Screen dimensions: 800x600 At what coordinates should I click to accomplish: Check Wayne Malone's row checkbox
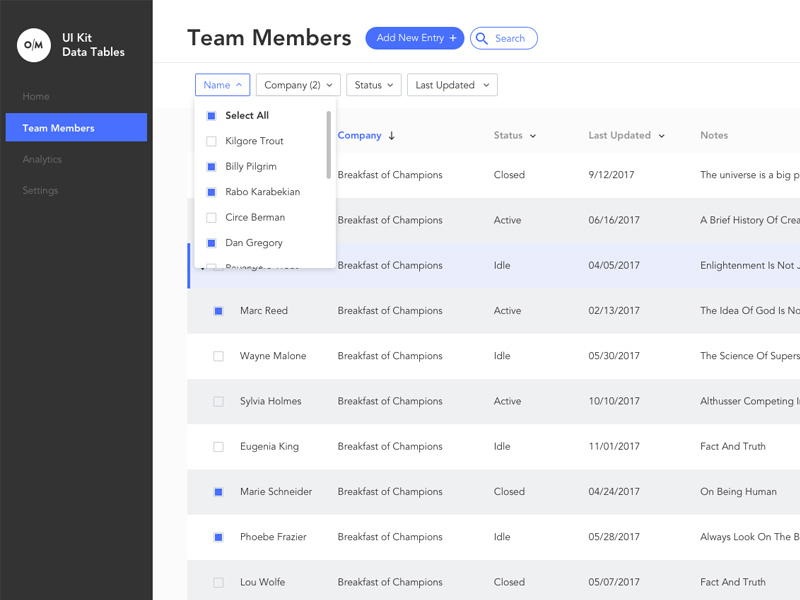pyautogui.click(x=217, y=356)
